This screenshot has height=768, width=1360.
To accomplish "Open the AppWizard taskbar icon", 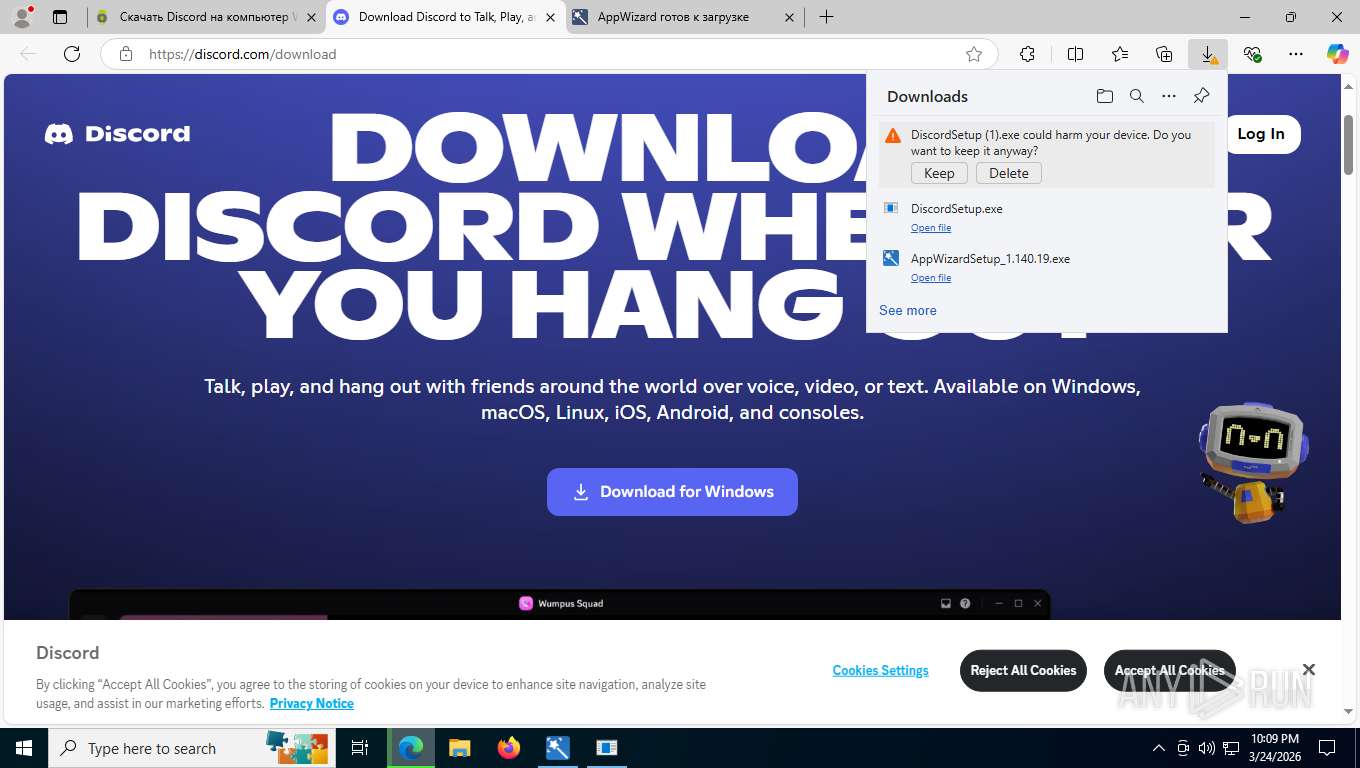I will click(x=558, y=748).
